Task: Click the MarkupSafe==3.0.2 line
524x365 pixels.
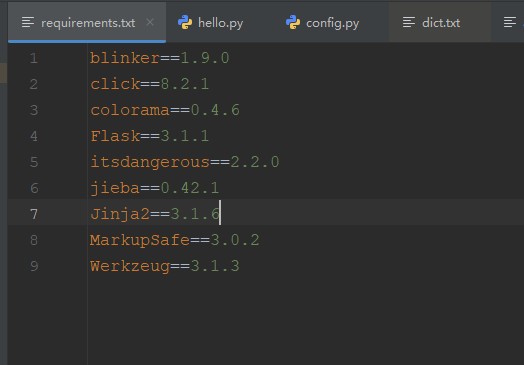Action: 174,240
